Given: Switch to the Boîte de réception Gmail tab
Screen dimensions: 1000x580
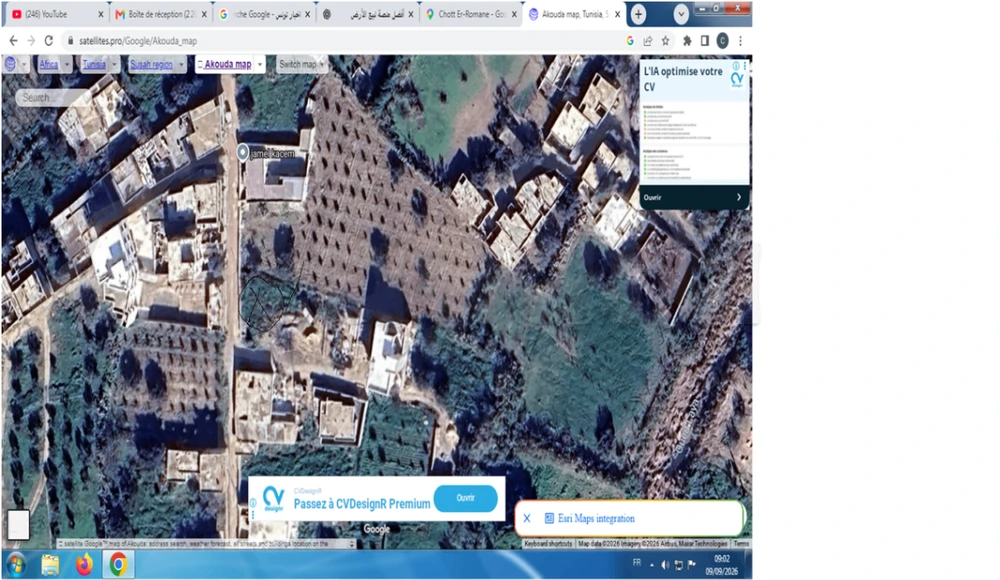Looking at the screenshot, I should pos(162,14).
